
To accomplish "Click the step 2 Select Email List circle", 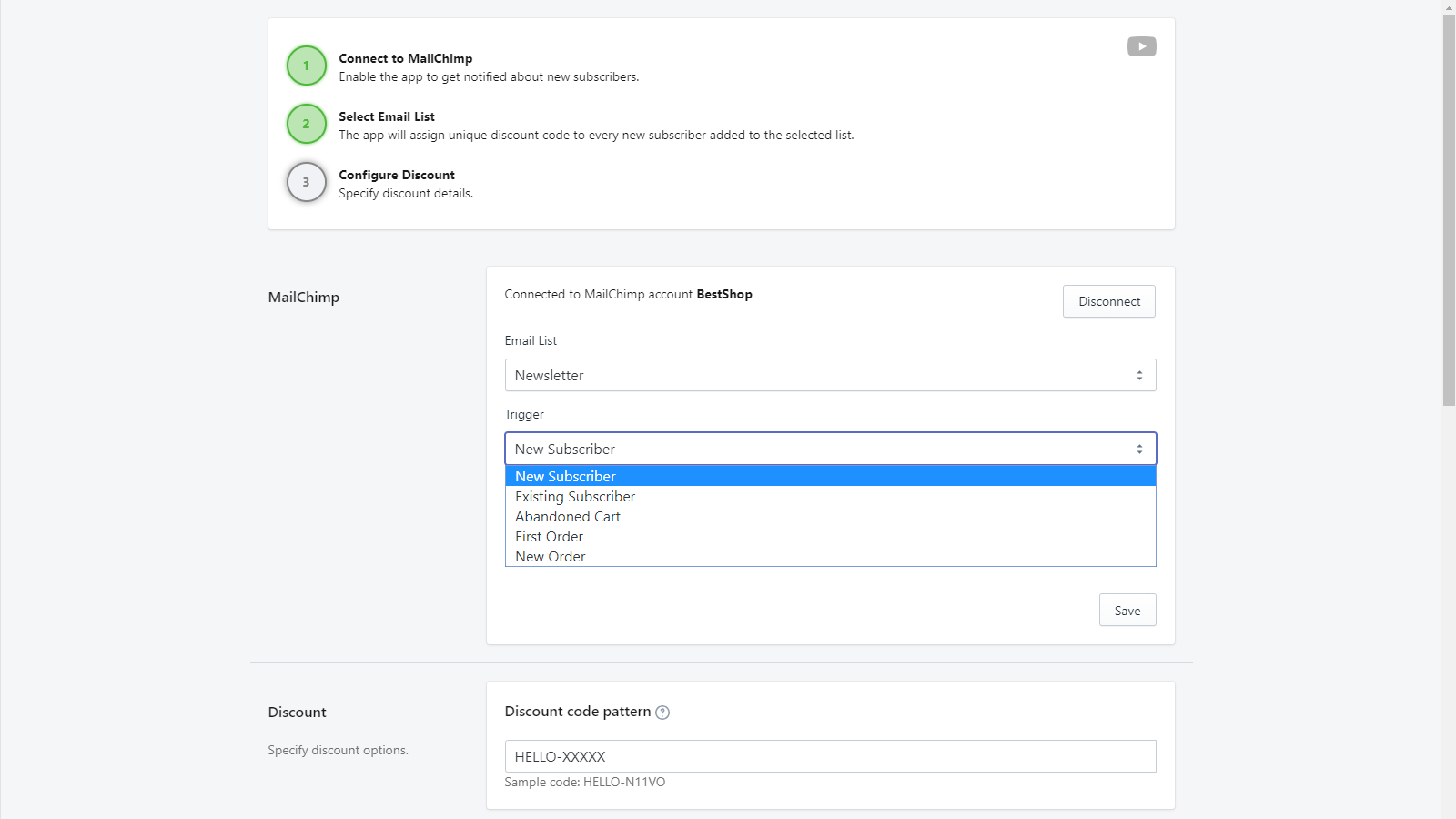I will tap(307, 124).
